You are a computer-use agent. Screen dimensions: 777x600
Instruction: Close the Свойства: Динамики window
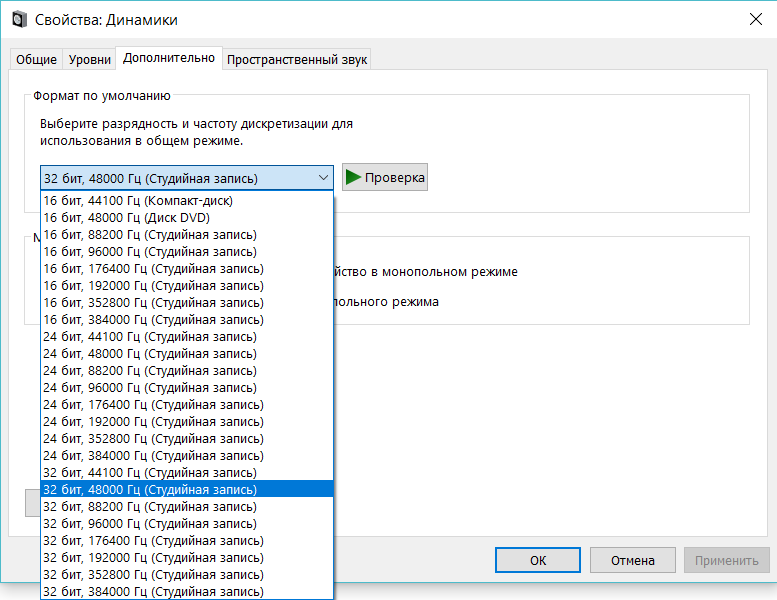[x=756, y=19]
